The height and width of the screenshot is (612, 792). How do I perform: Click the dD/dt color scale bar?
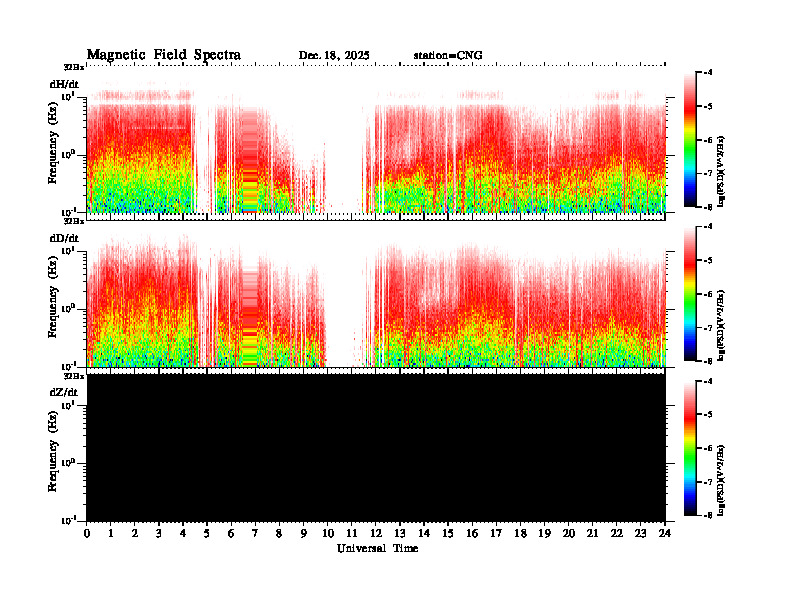[690, 293]
